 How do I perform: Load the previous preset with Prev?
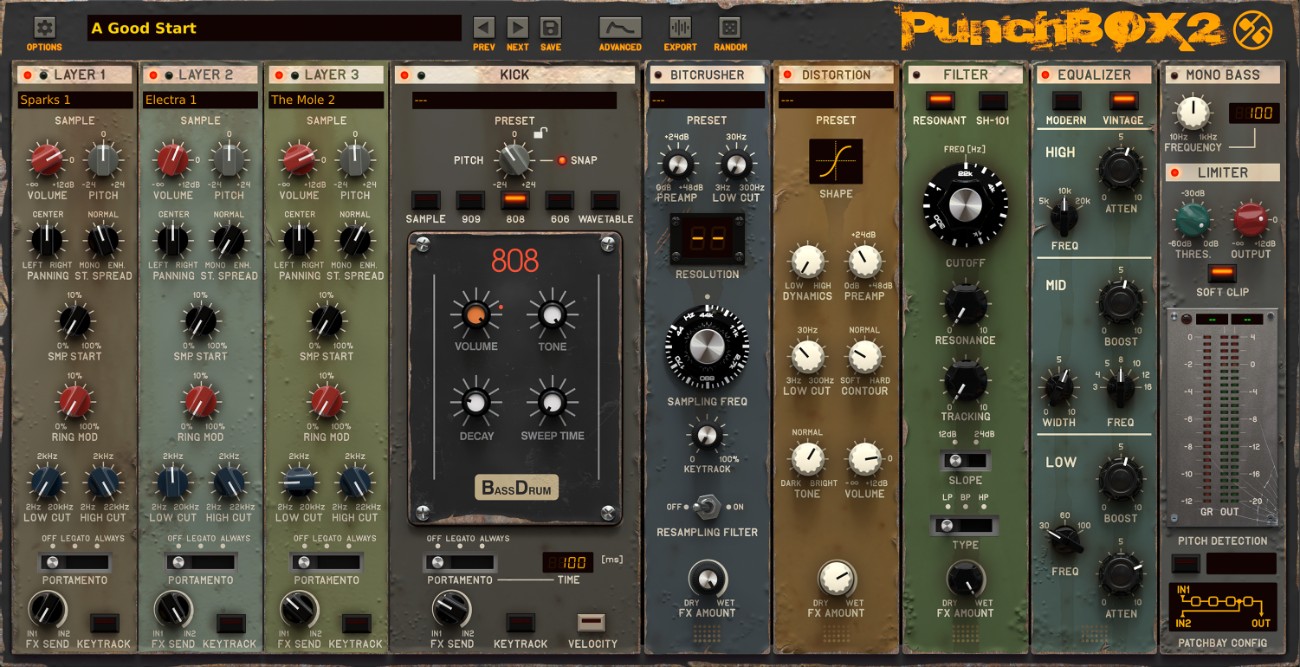[x=484, y=28]
